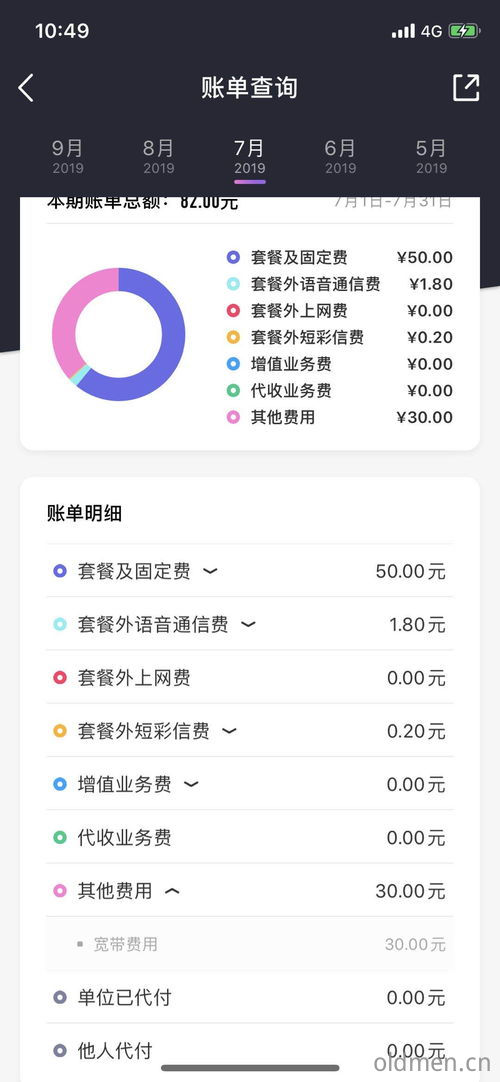Tap the purple 套餐及固定费 legend dot
This screenshot has height=1082, width=500.
(x=233, y=258)
